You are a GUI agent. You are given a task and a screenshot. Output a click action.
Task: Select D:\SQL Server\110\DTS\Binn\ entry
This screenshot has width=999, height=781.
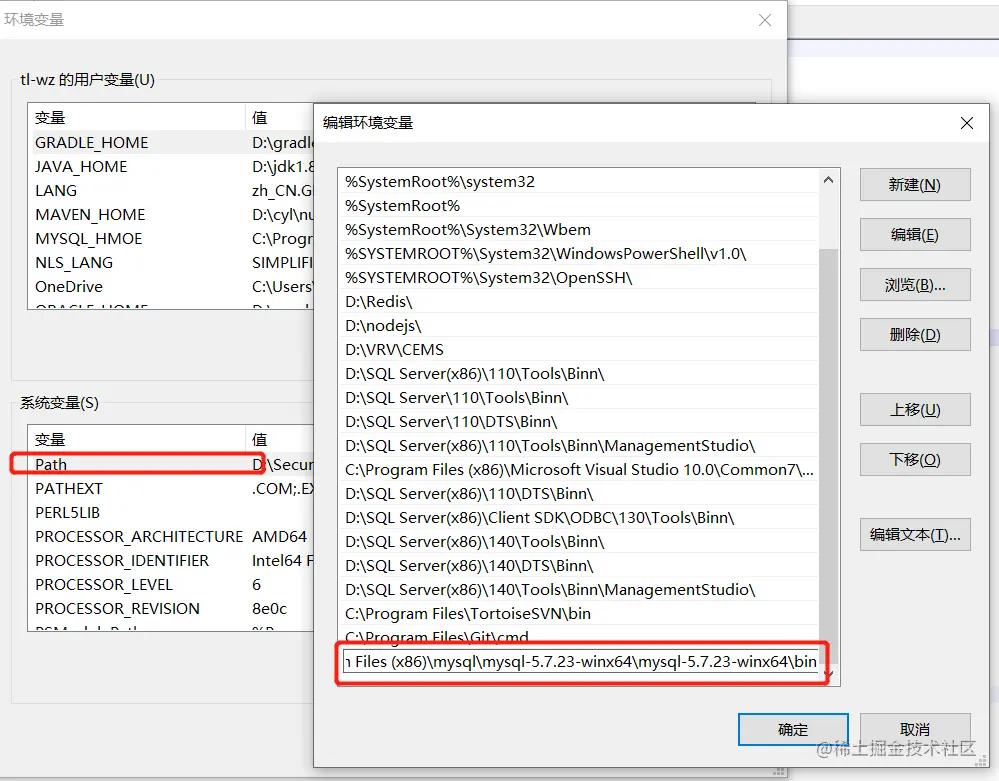(x=579, y=422)
